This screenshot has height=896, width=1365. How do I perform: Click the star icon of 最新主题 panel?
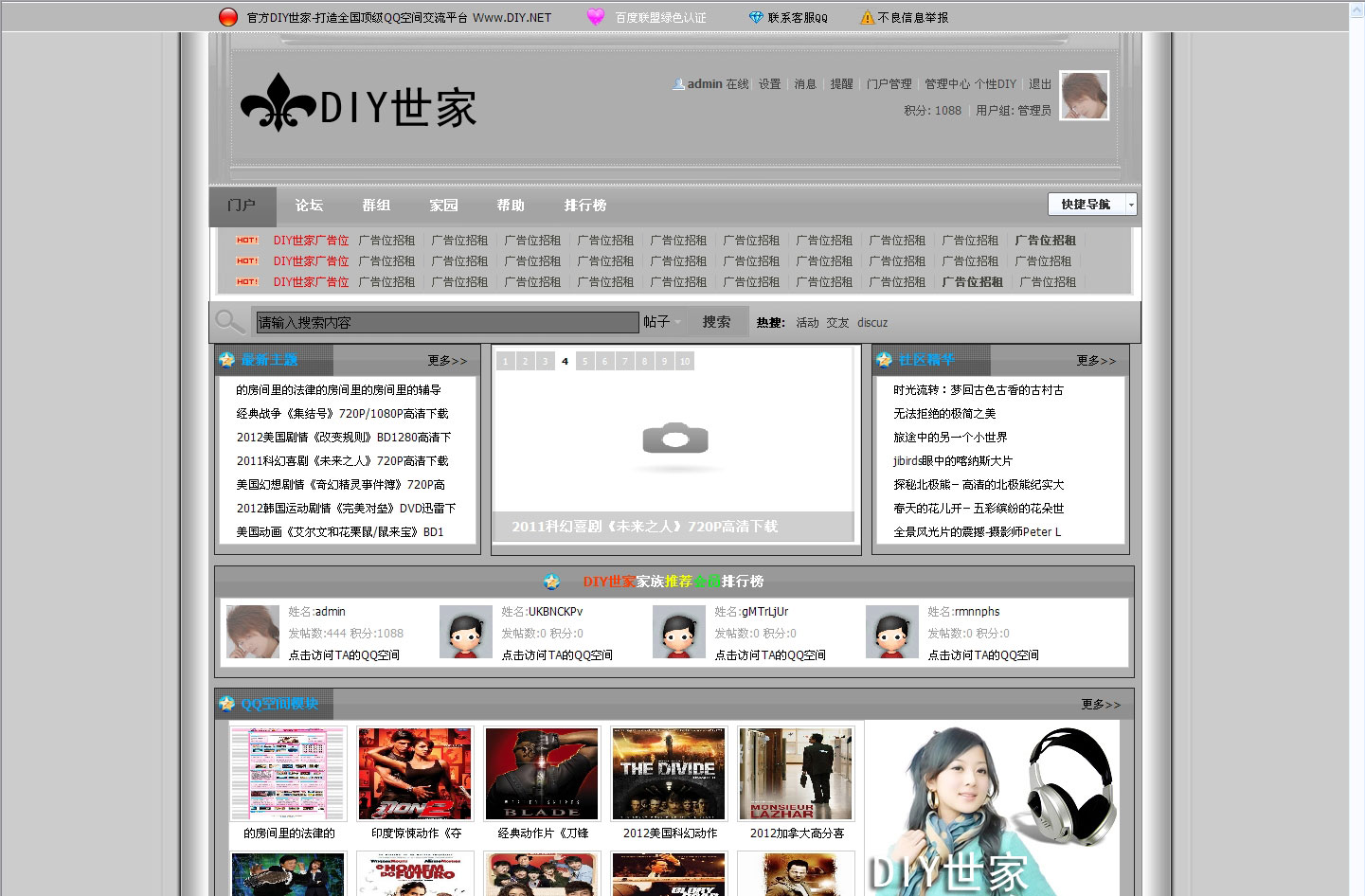(x=226, y=360)
